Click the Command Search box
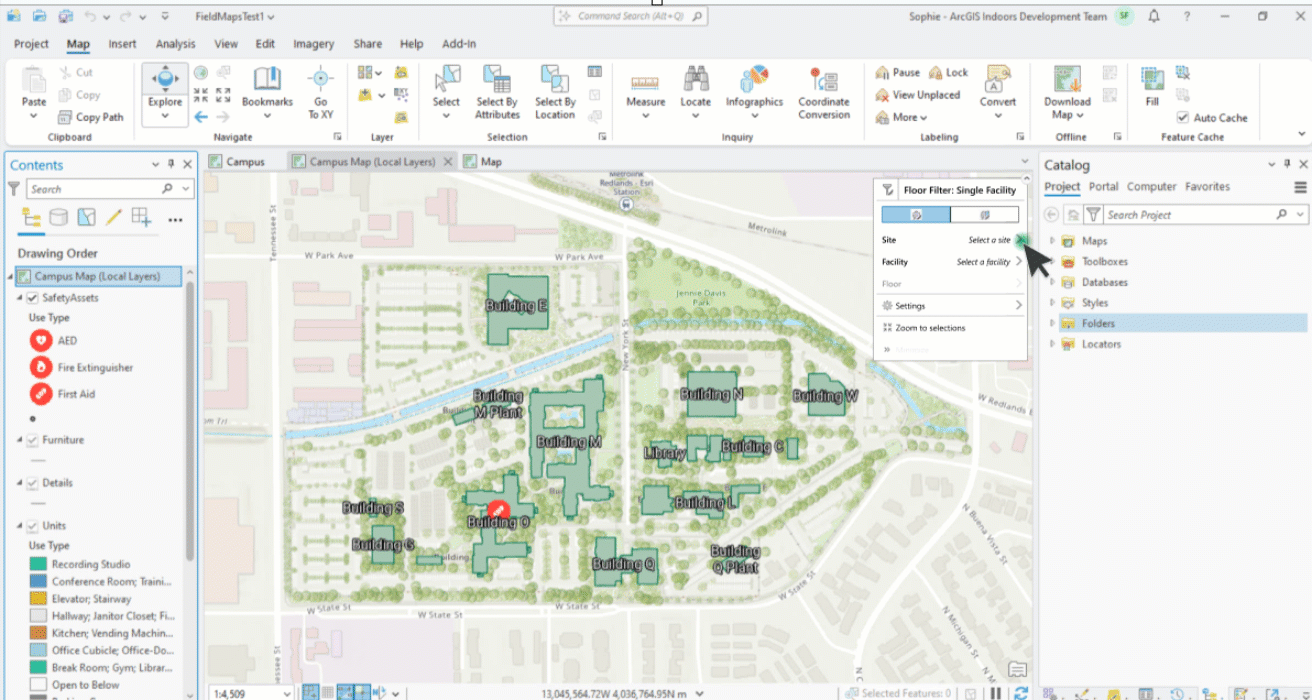Viewport: 1312px width, 700px height. coord(631,16)
